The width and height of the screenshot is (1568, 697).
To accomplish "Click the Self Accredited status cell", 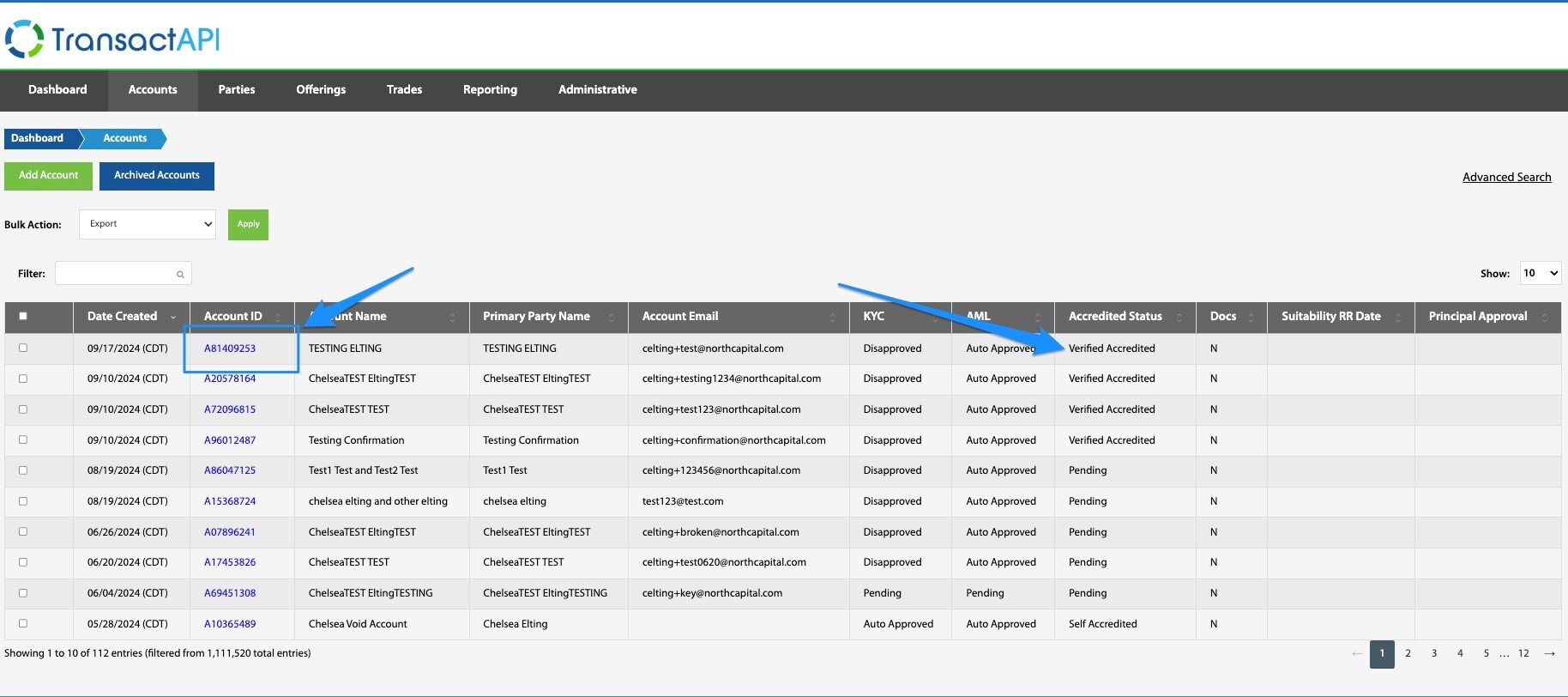I will tap(1103, 624).
